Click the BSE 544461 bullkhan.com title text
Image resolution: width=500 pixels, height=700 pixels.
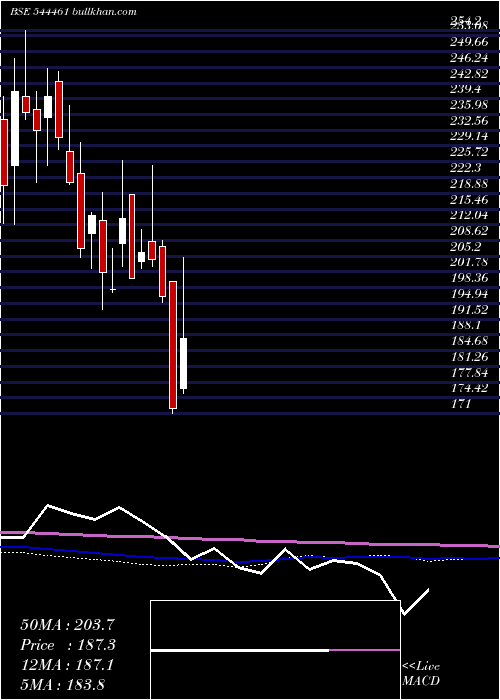[x=74, y=12]
